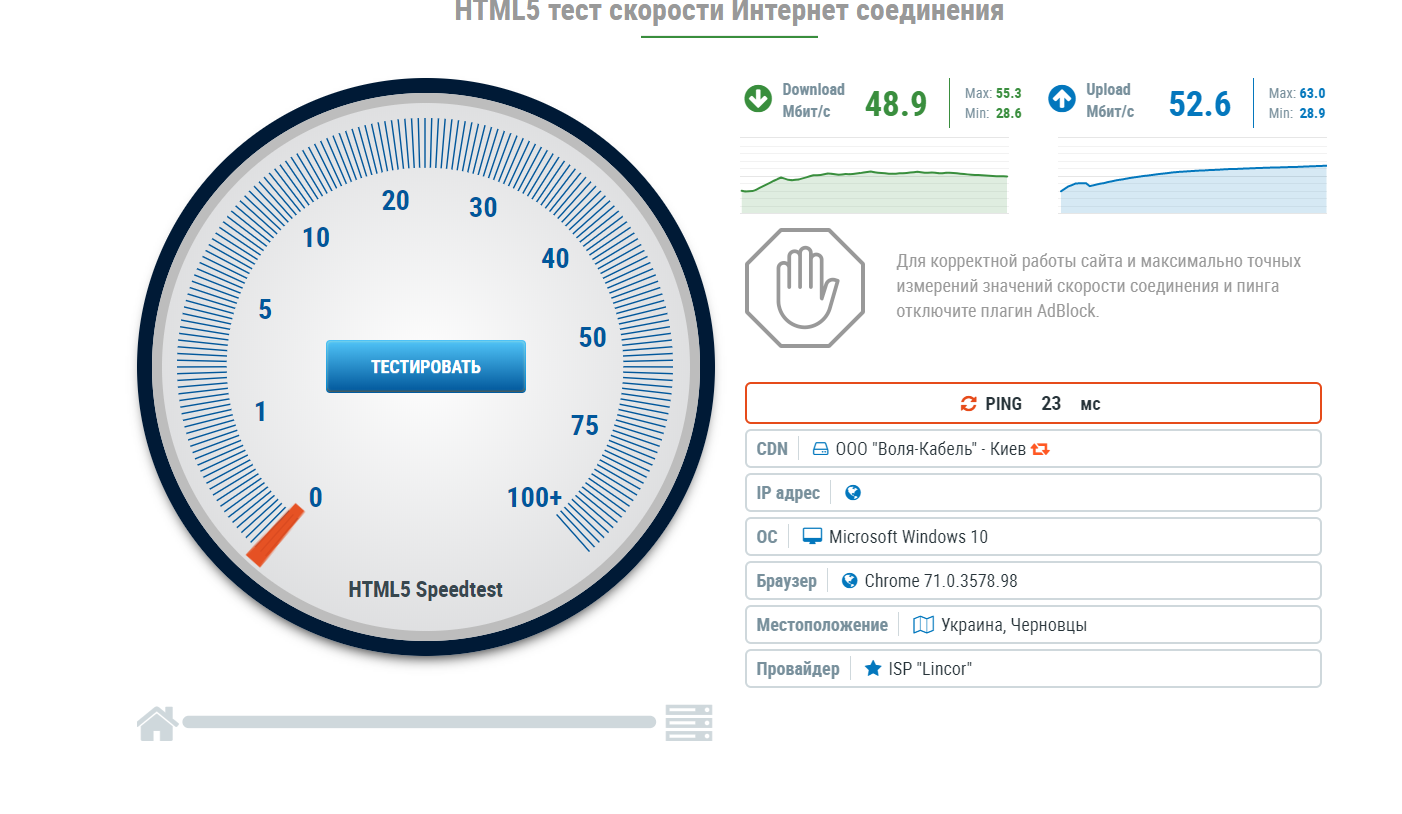1402x814 pixels.
Task: Click the monitor icon beside Microsoft Windows 10
Action: coord(812,537)
